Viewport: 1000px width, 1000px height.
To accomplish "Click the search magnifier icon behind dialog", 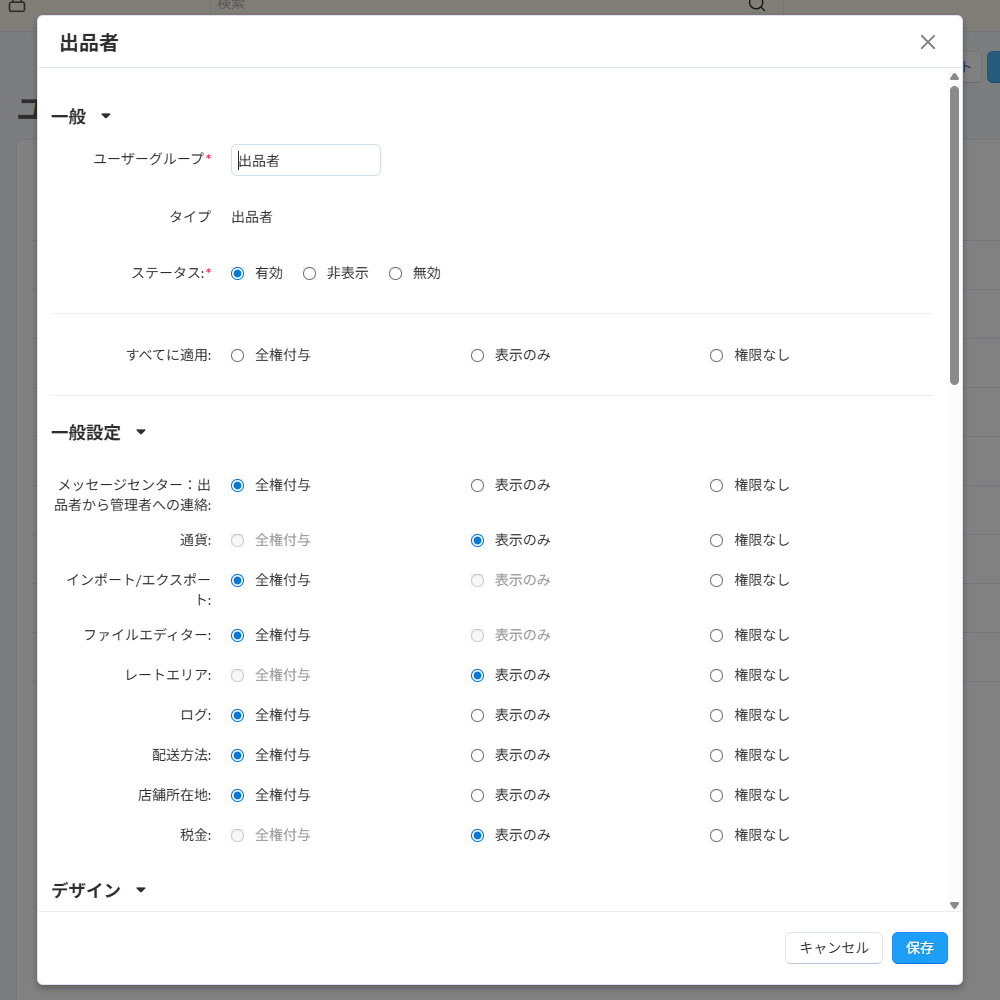I will 757,5.
